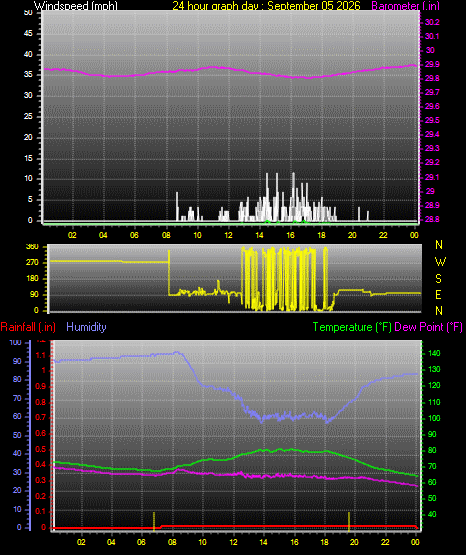Image resolution: width=466 pixels, height=555 pixels.
Task: Click the '29.9' barometer axis value
Action: (432, 64)
